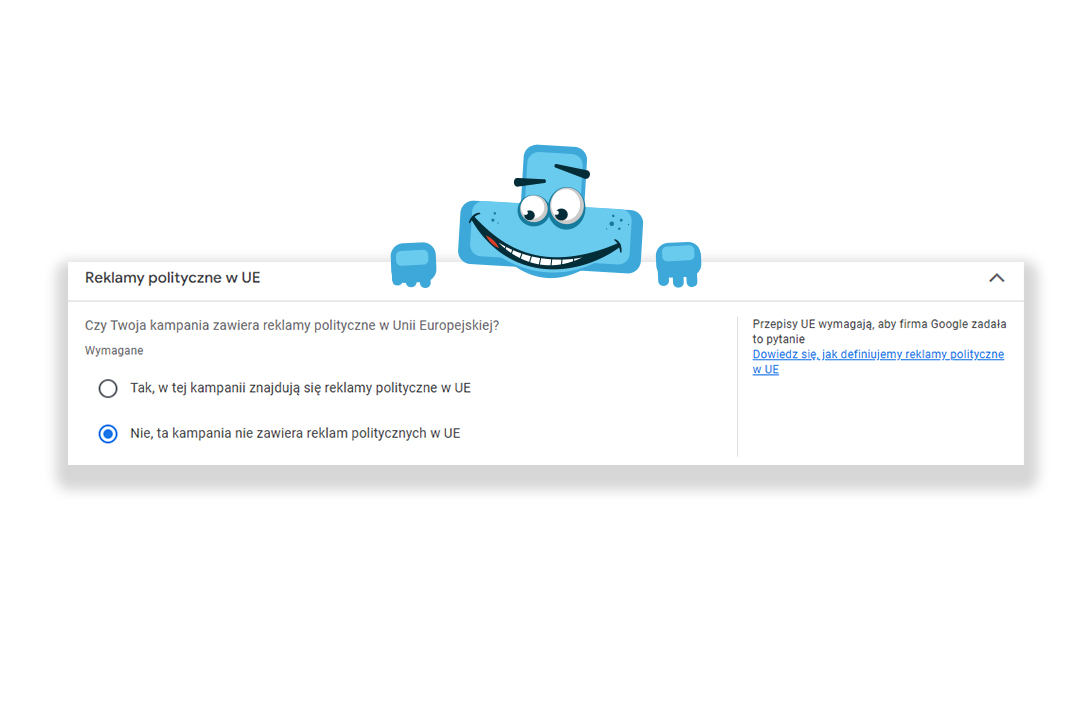Screen dimensions: 1092x727
Task: Open the "Dowiedz się, jak definiujemy reklamy polityczne" link
Action: point(877,355)
